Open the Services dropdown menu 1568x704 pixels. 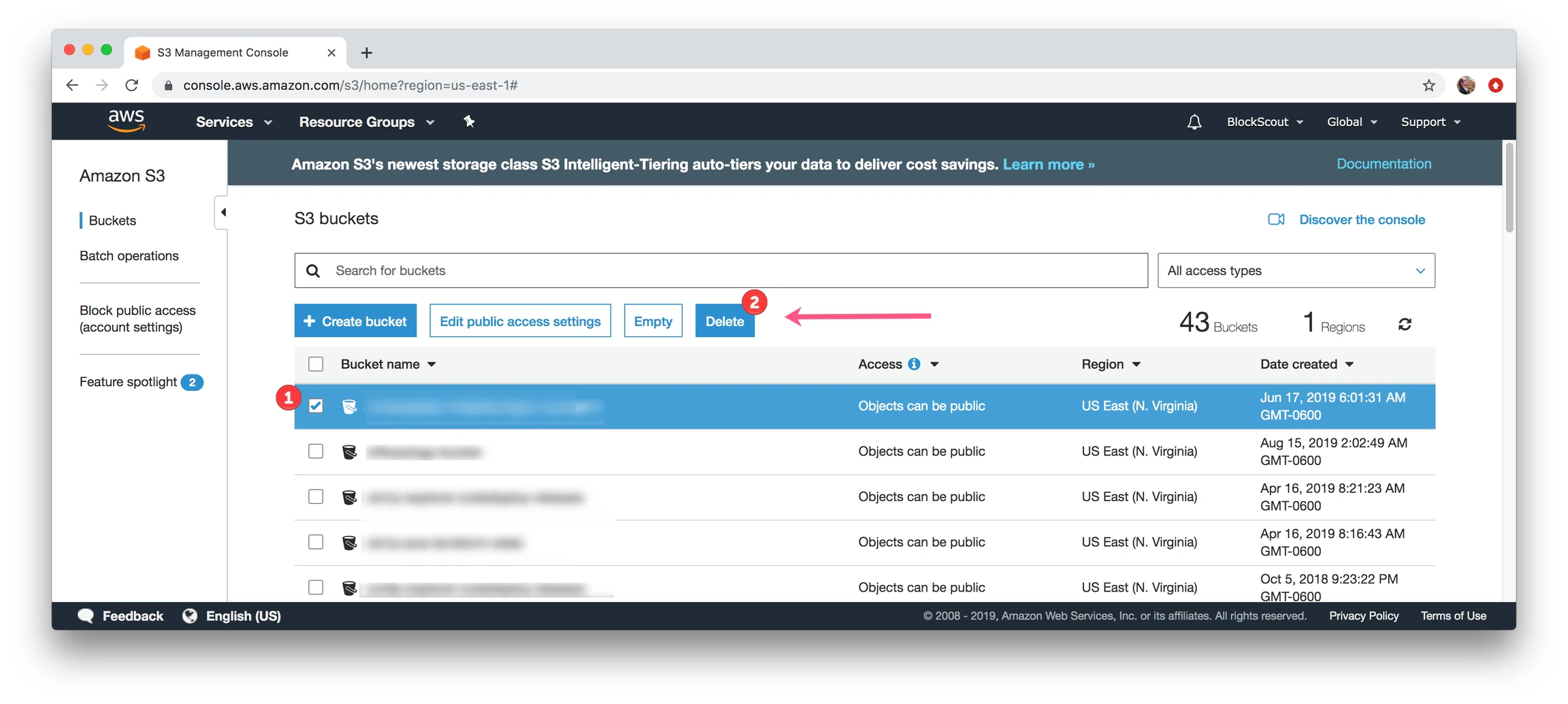[234, 122]
